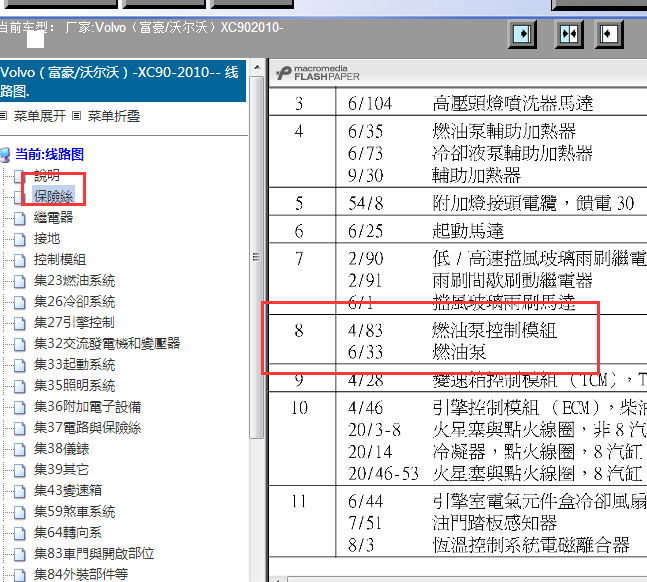Open 集27引擎控制 in the tree
The image size is (647, 582).
click(74, 322)
